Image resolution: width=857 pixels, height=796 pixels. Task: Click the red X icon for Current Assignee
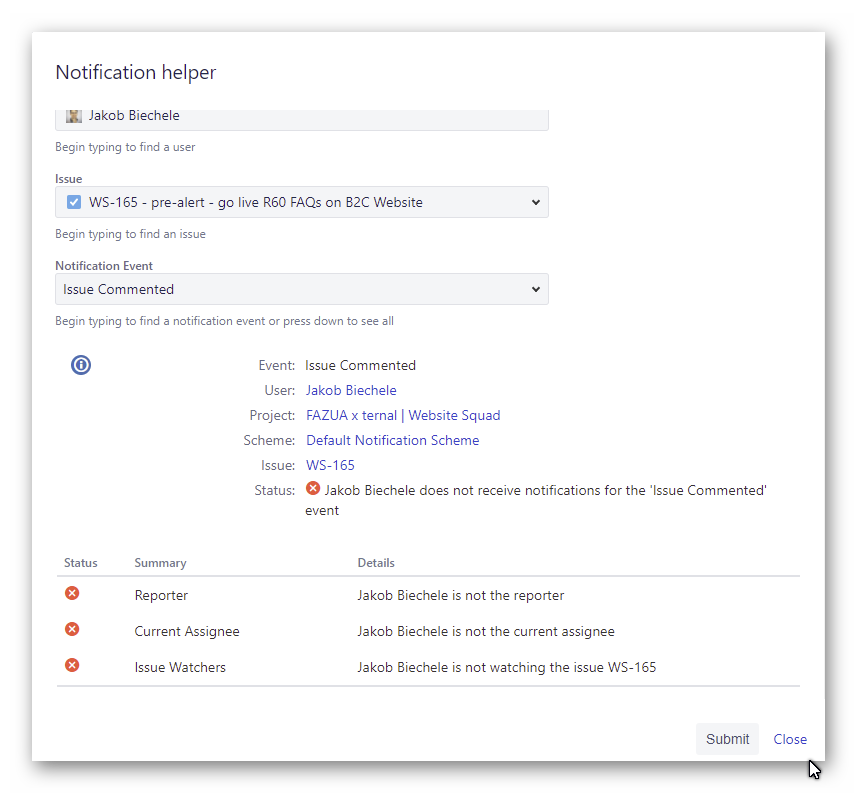tap(72, 629)
